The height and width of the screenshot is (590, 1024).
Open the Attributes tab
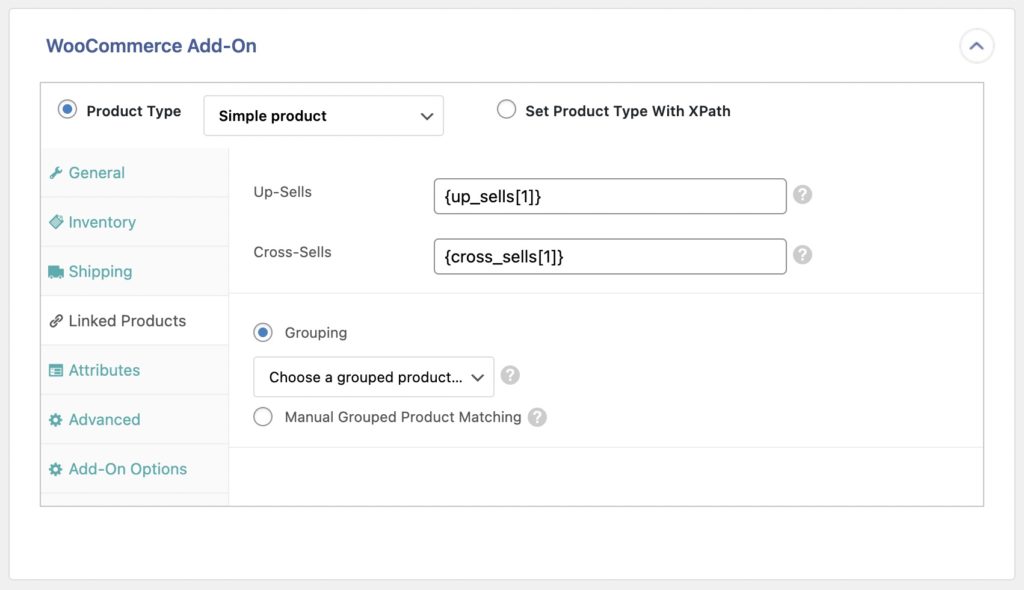pos(102,370)
